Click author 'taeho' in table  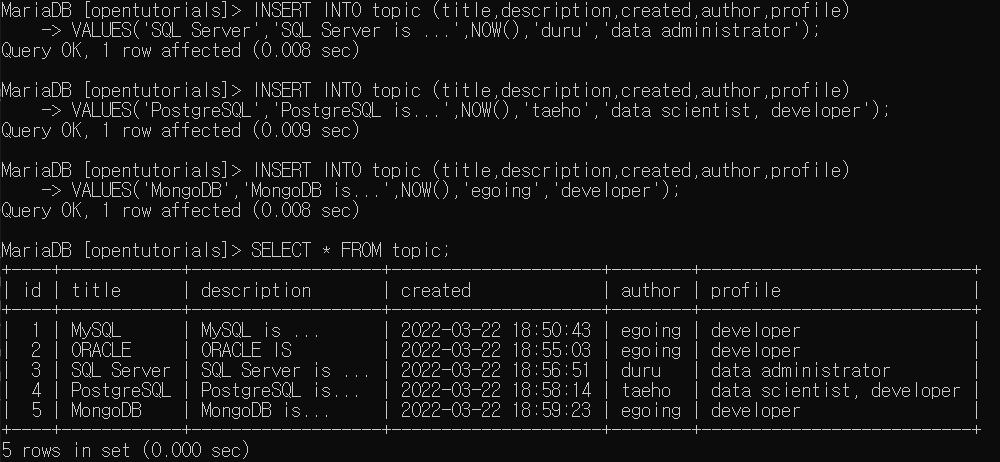(646, 391)
